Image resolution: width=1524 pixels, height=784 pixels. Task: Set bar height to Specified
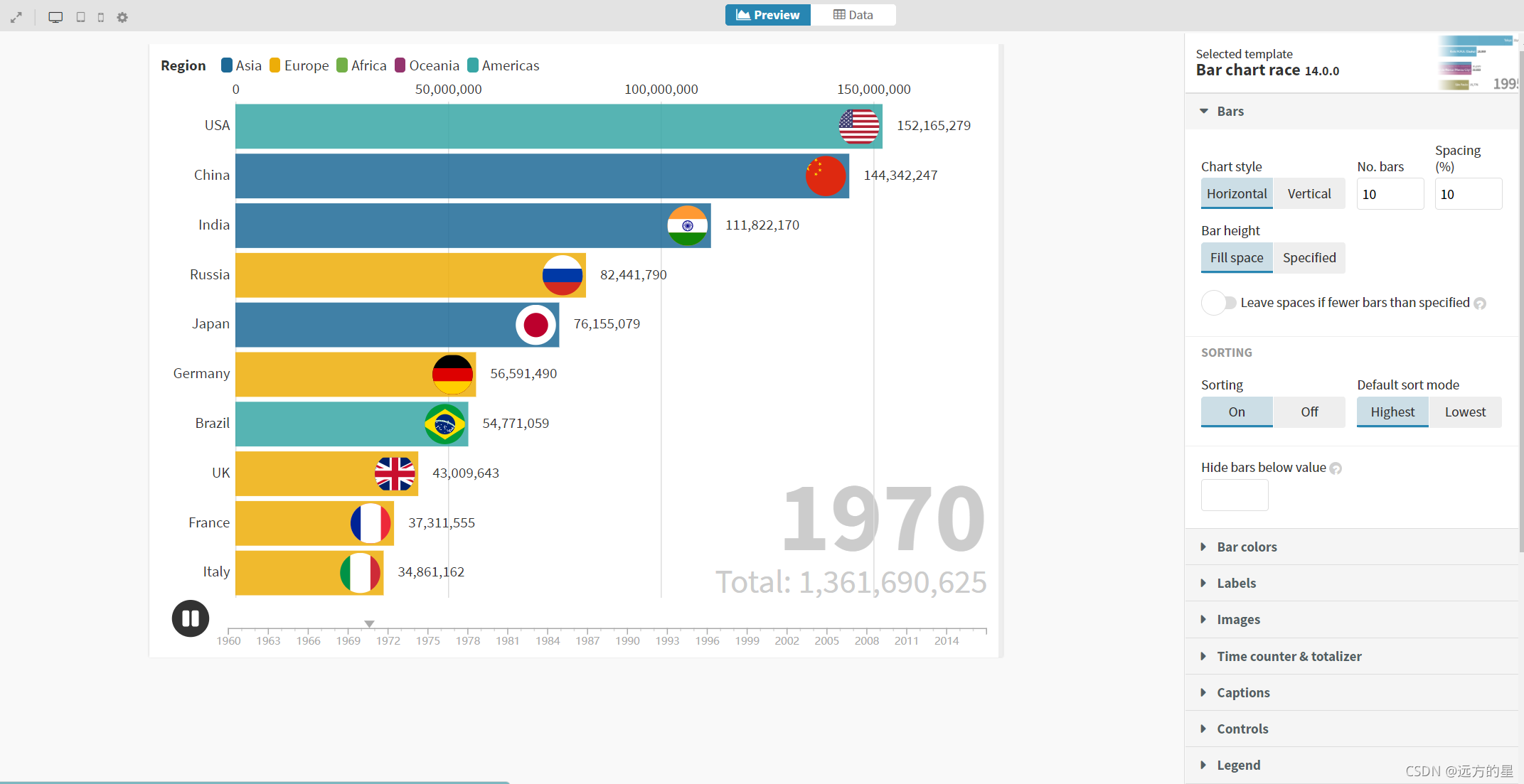pos(1309,258)
